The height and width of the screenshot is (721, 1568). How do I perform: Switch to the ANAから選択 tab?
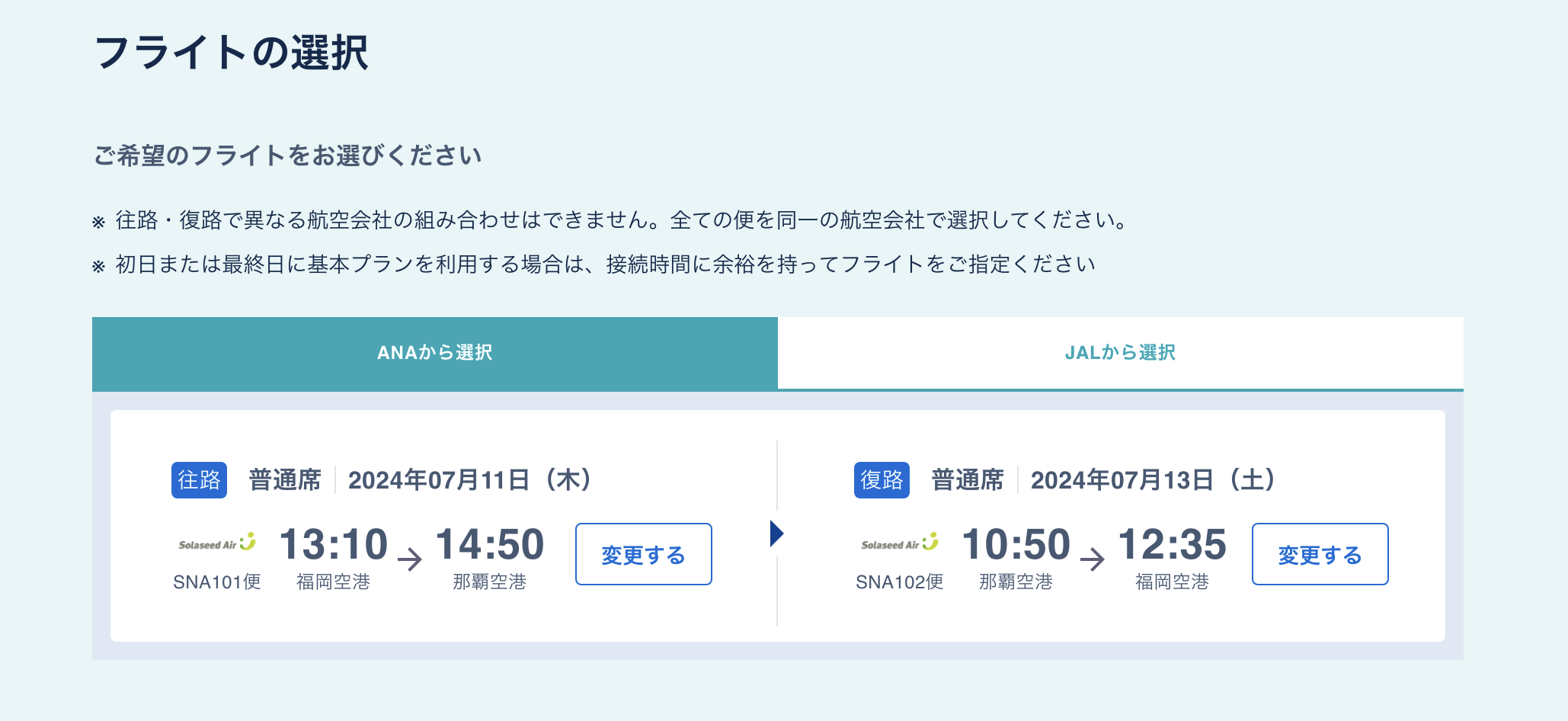(x=435, y=353)
